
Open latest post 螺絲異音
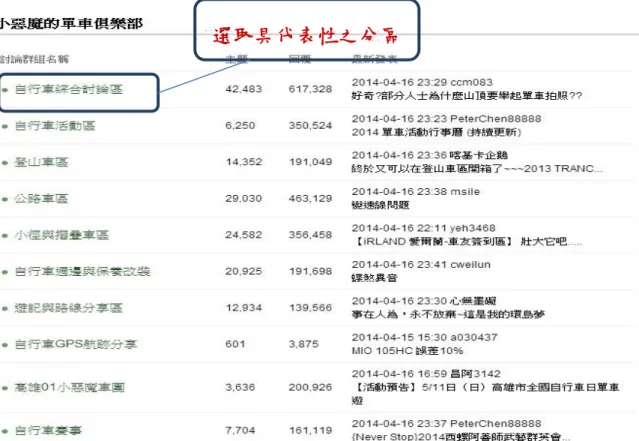(x=374, y=278)
